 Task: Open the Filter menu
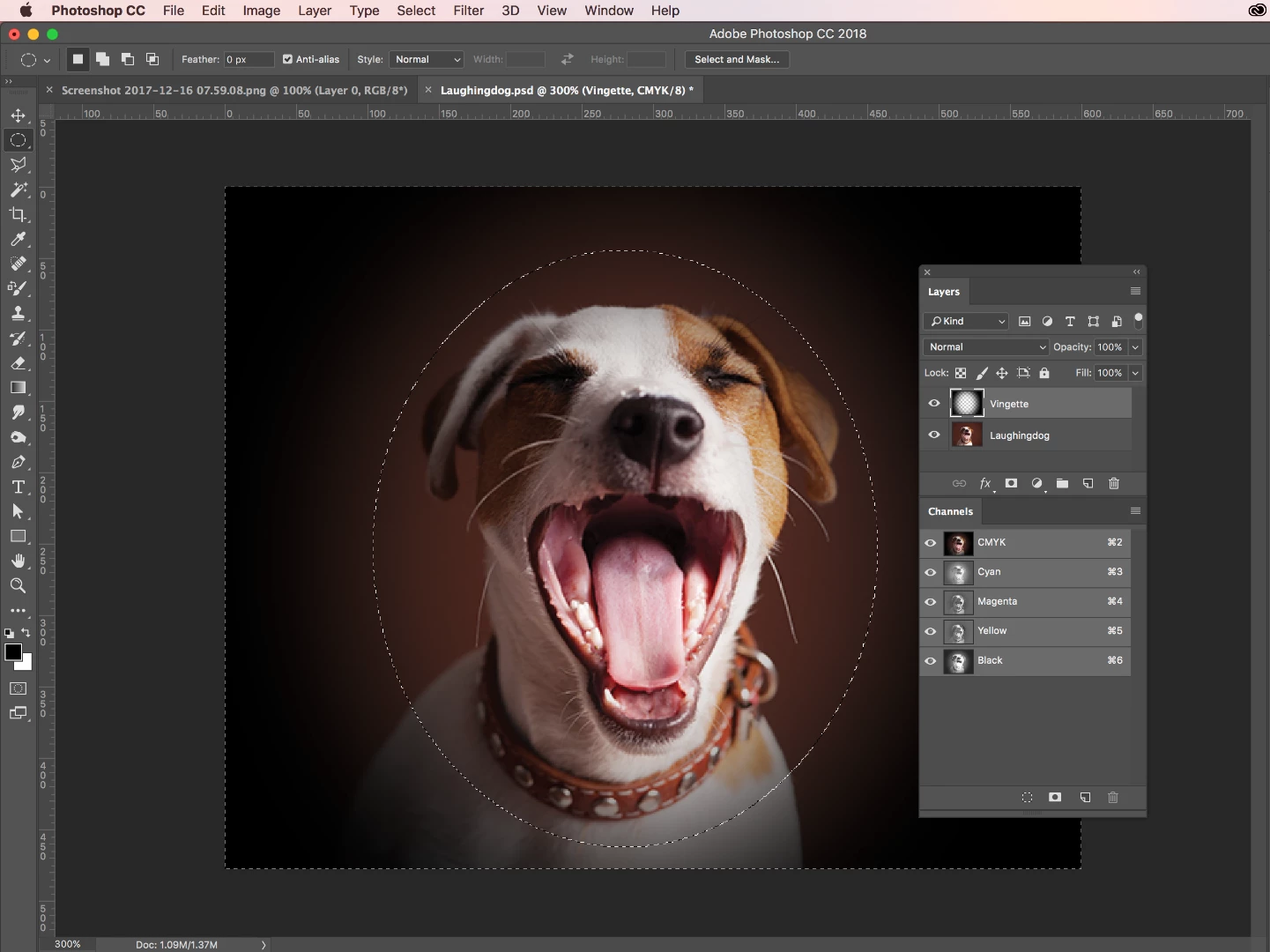point(468,11)
